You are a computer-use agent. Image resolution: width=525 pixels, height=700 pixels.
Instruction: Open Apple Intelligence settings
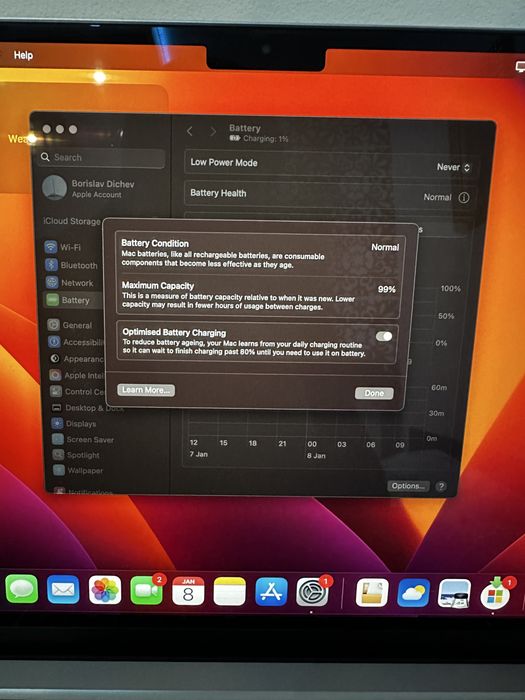tap(76, 375)
